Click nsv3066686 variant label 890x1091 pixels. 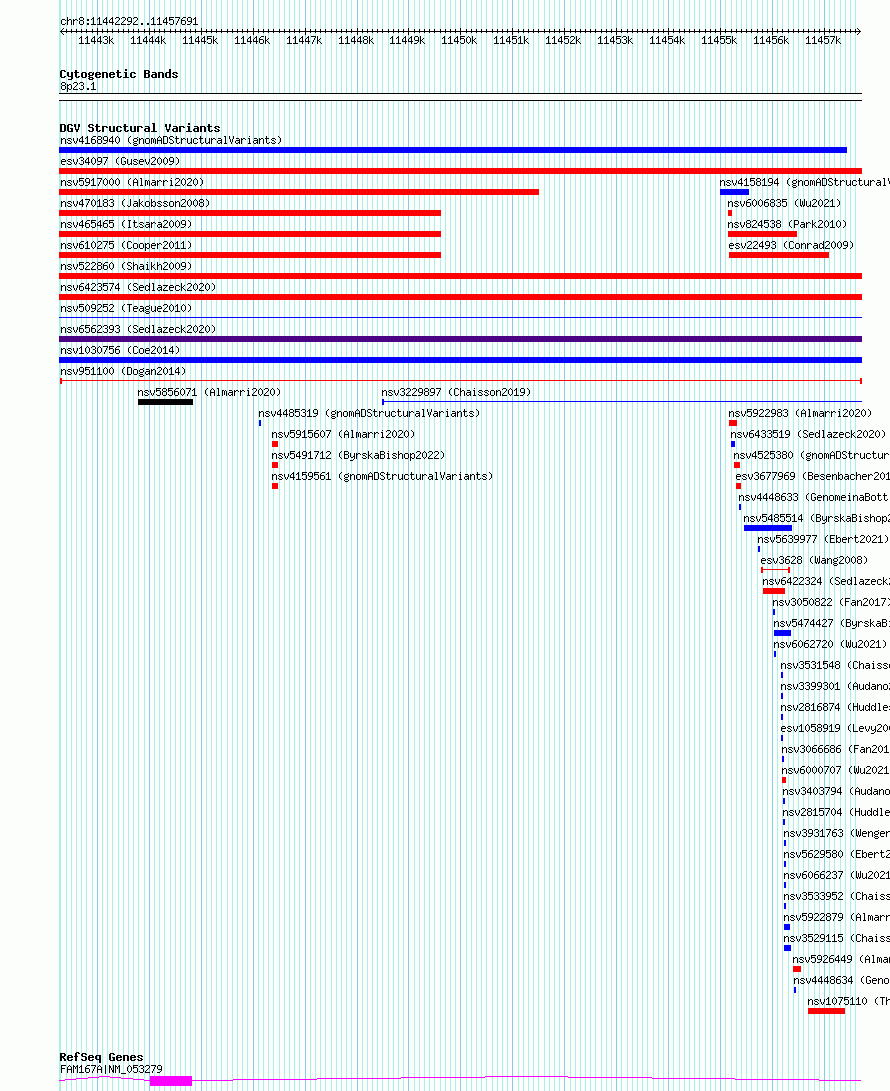click(835, 749)
